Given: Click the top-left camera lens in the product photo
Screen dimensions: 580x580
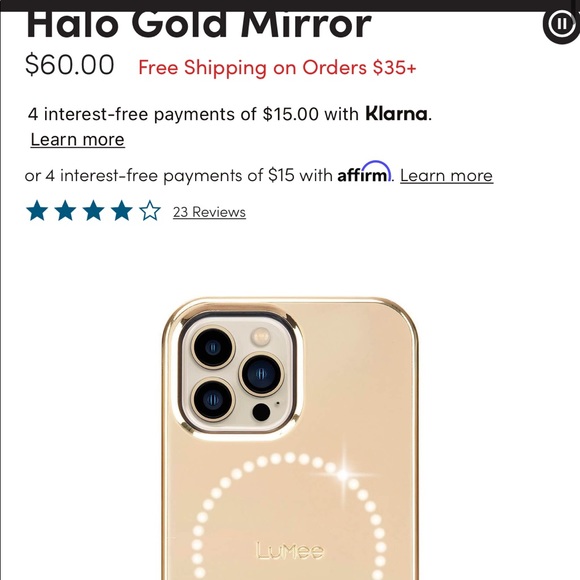Looking at the screenshot, I should (x=213, y=347).
